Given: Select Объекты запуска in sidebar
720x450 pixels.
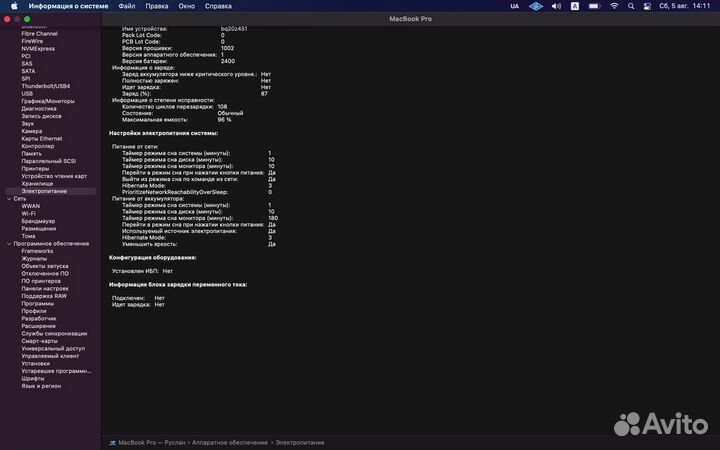Looking at the screenshot, I should 45,266.
